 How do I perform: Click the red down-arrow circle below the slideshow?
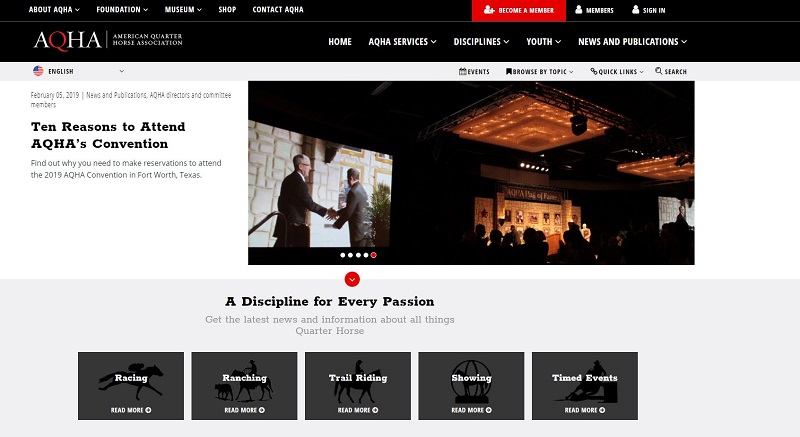coord(352,279)
